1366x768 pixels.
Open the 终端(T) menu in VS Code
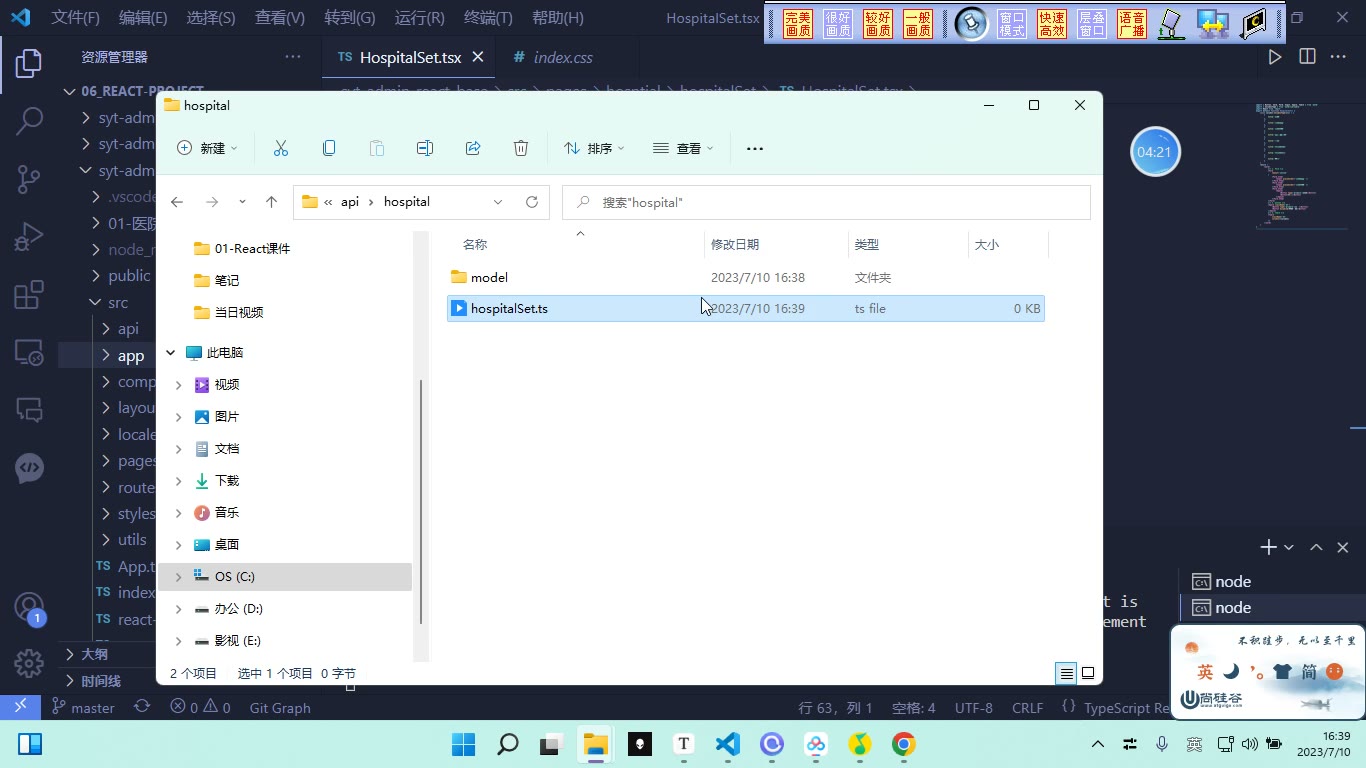pos(489,18)
